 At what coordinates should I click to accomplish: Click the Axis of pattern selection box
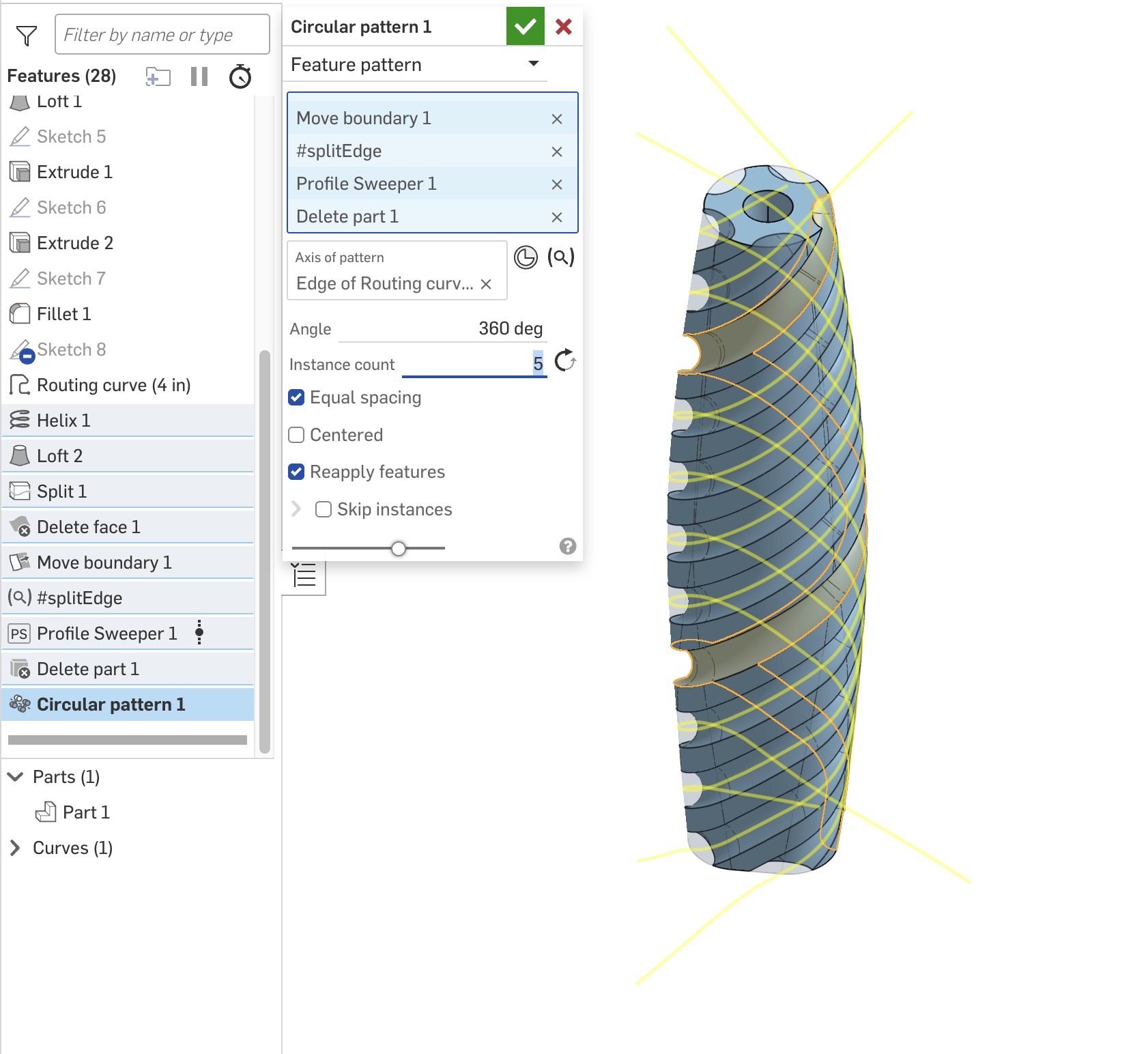[397, 271]
